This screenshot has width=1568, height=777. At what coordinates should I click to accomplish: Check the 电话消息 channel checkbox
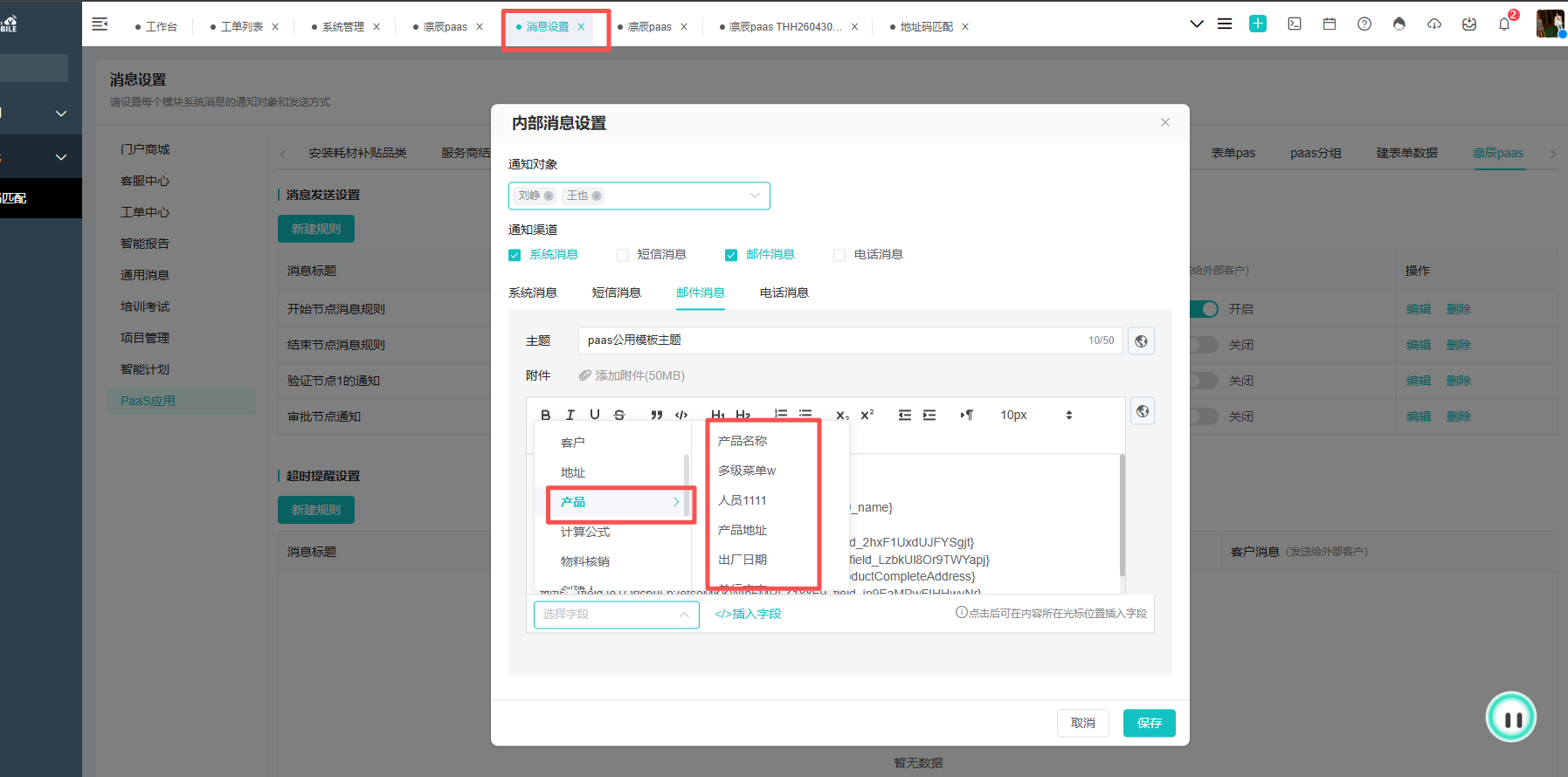tap(839, 255)
